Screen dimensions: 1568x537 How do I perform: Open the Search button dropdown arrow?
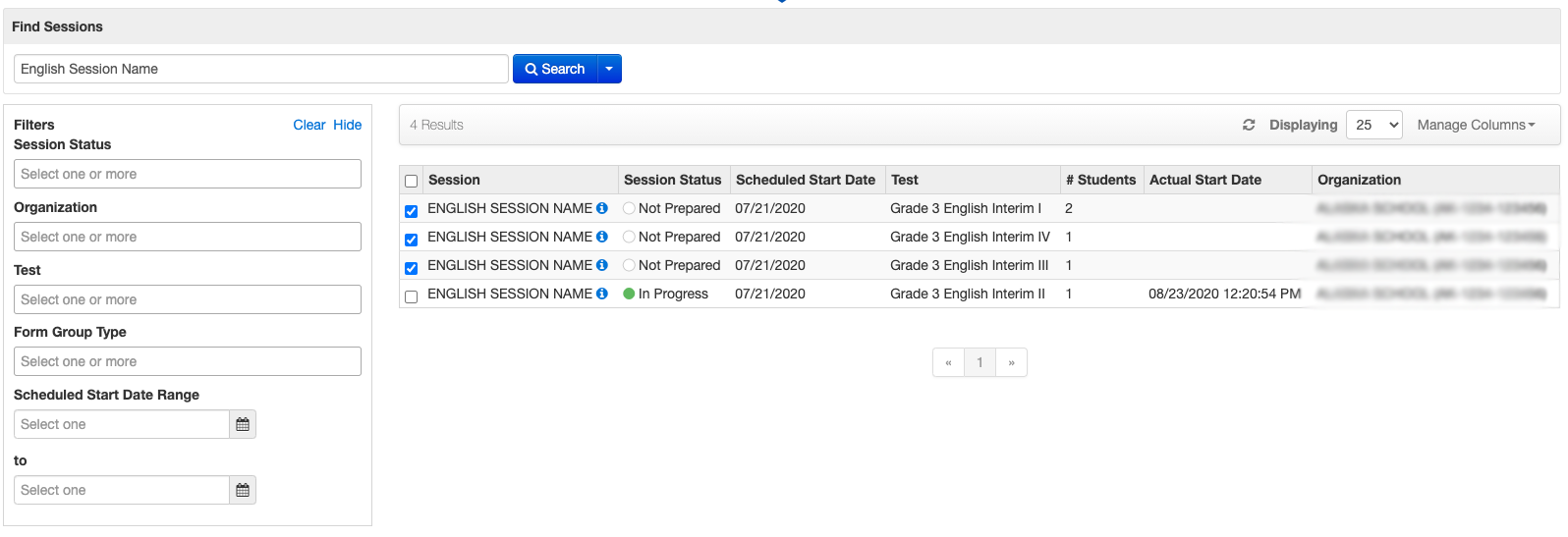pos(609,69)
